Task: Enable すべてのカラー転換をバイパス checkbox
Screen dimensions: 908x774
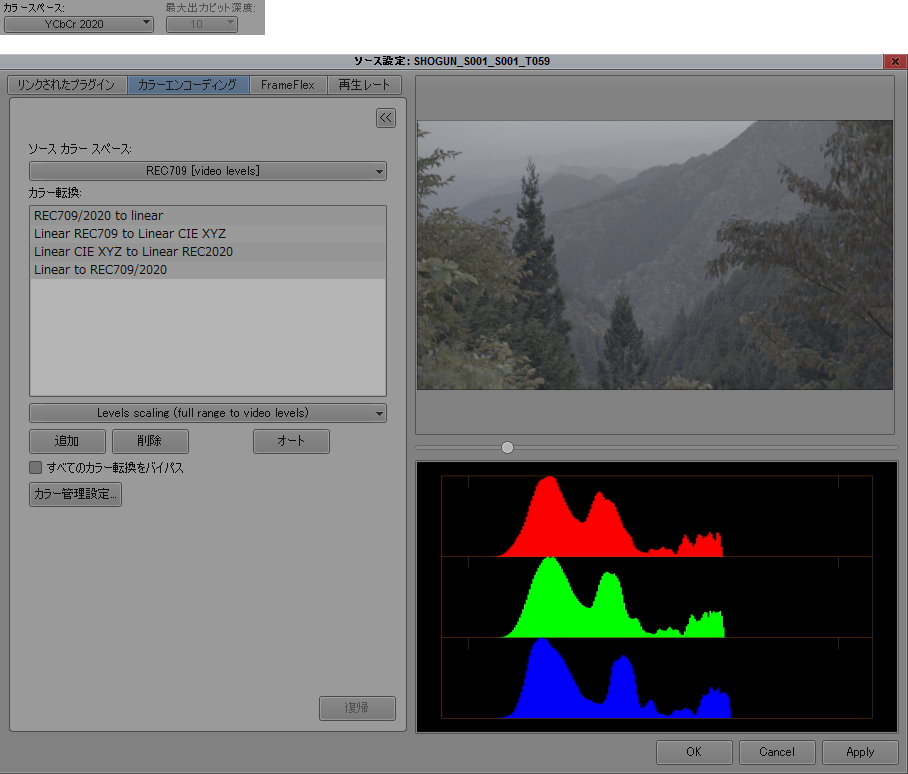Action: click(x=36, y=467)
